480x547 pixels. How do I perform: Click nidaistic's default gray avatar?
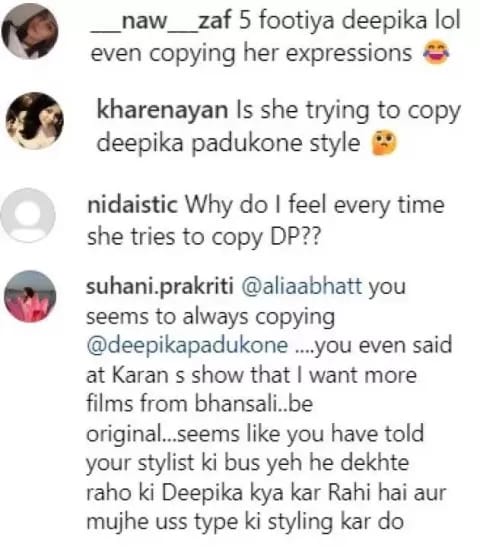click(x=28, y=215)
